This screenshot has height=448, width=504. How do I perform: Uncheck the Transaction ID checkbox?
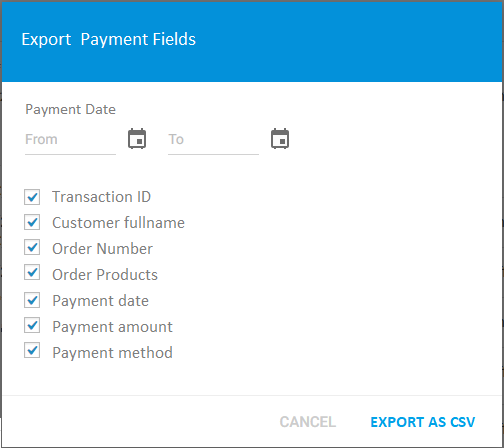tap(32, 197)
